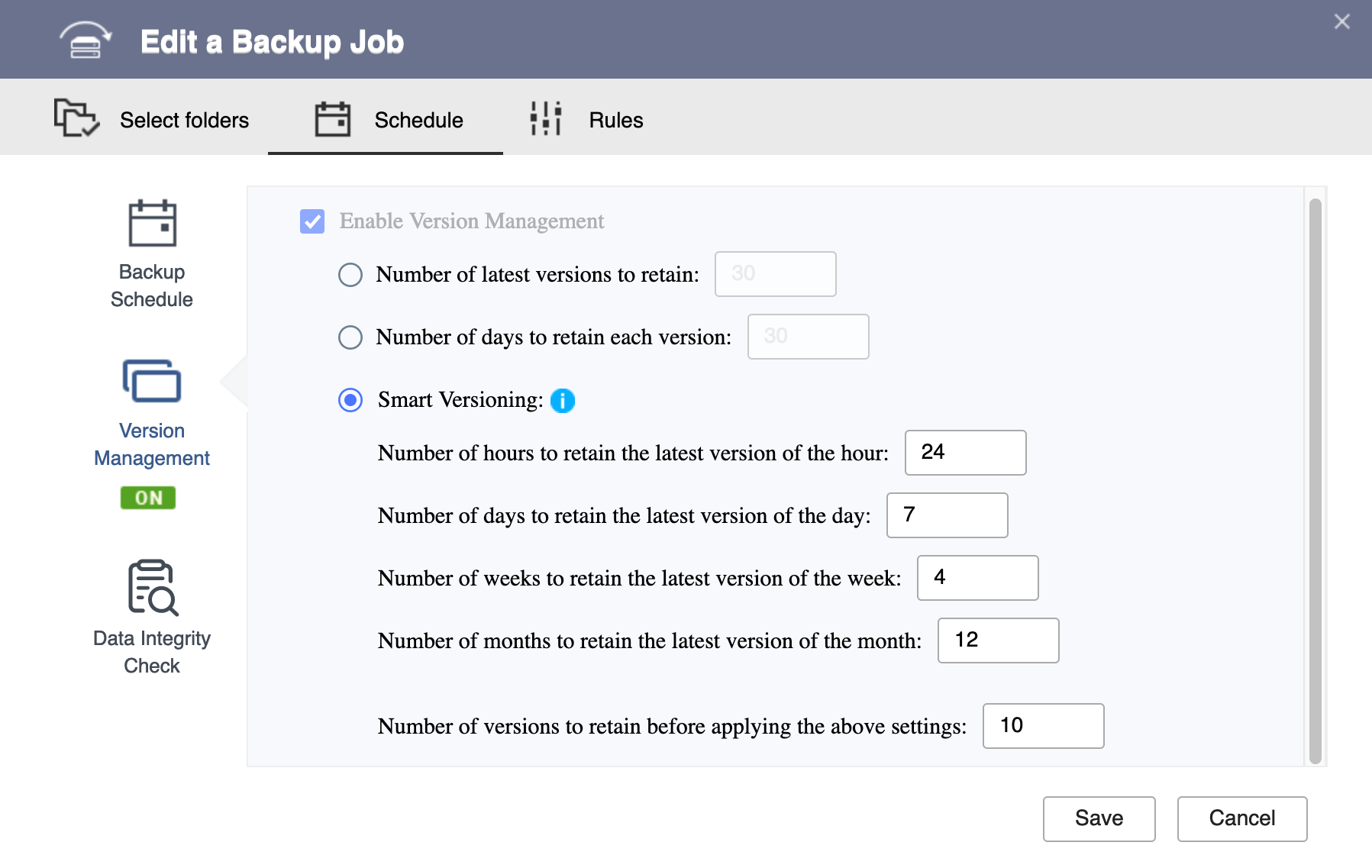
Task: Click the Schedule calendar icon
Action: tap(332, 119)
